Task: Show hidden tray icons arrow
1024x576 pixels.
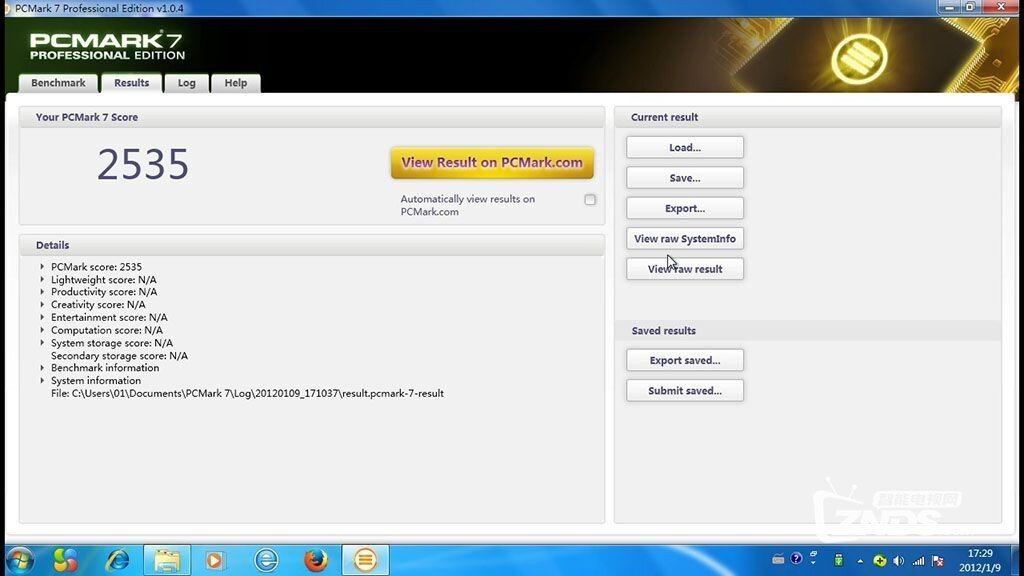Action: pos(860,560)
